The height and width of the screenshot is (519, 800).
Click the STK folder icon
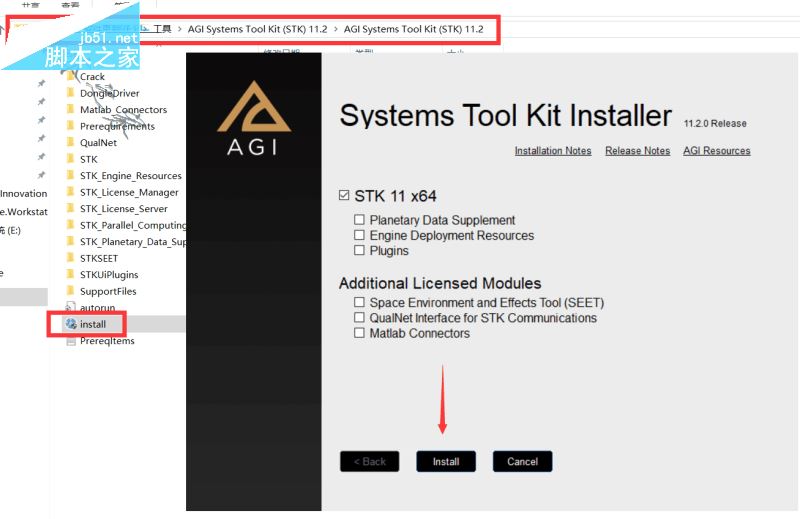[x=71, y=159]
